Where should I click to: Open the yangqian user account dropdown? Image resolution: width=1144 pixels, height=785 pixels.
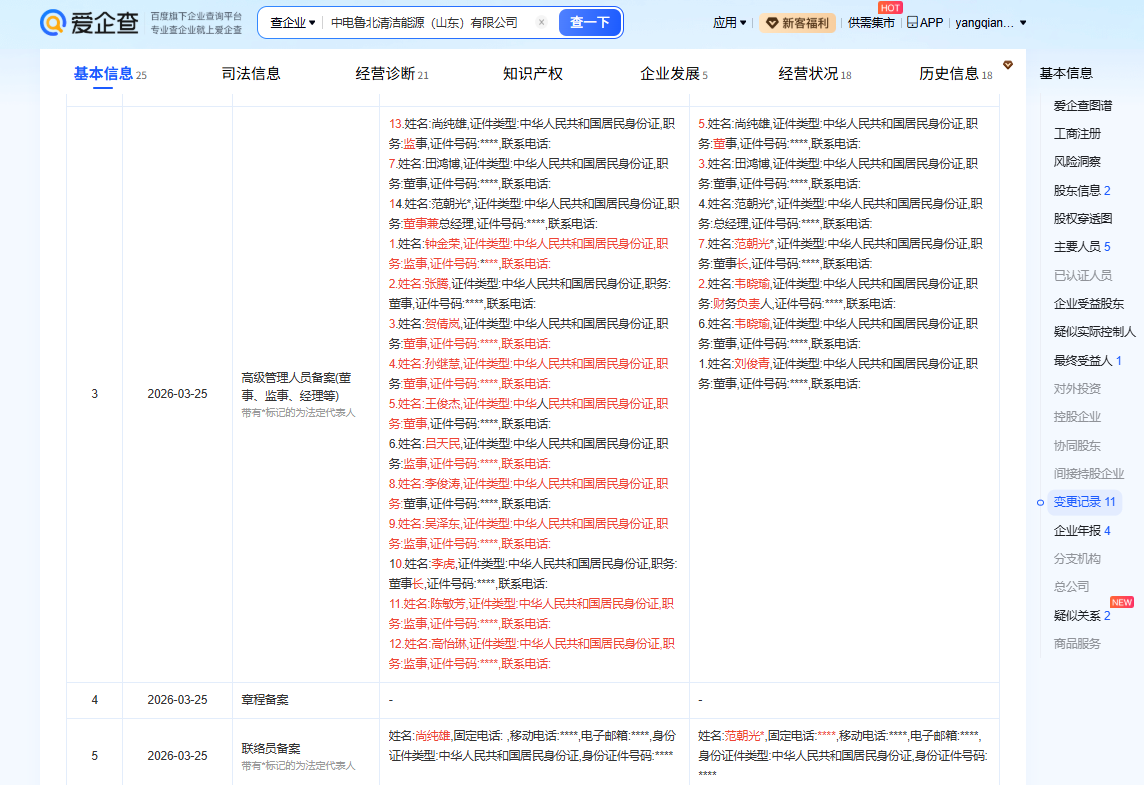click(x=990, y=22)
